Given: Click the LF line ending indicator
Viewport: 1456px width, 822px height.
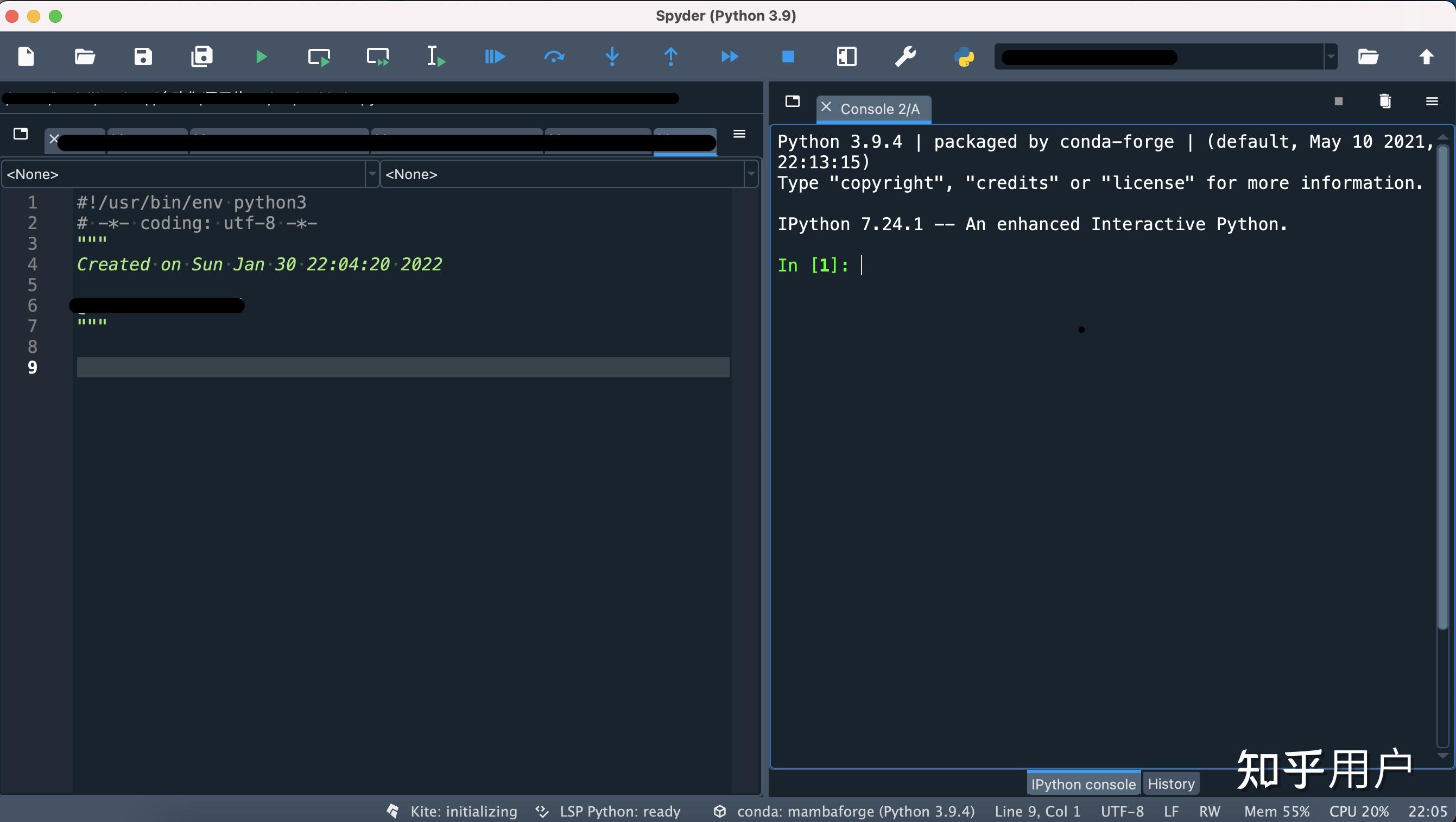Looking at the screenshot, I should (1172, 811).
